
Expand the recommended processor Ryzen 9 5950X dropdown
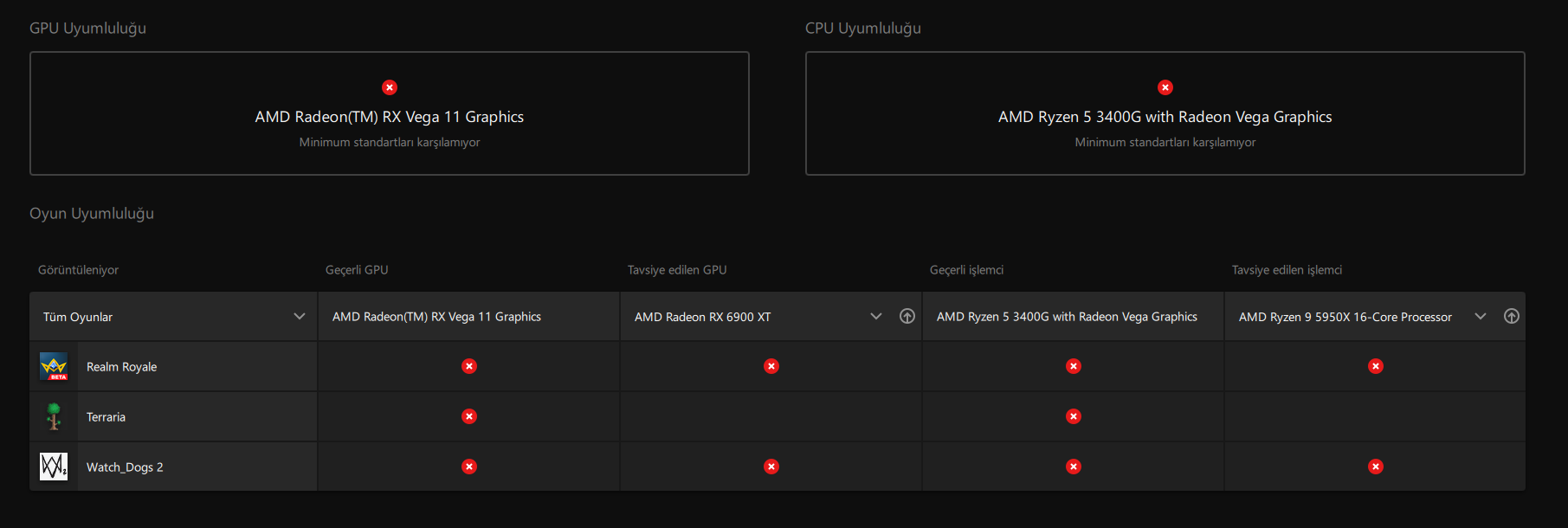[x=1481, y=317]
